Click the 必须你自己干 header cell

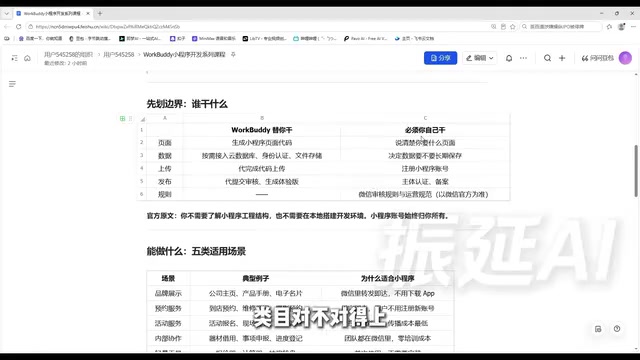tap(425, 130)
